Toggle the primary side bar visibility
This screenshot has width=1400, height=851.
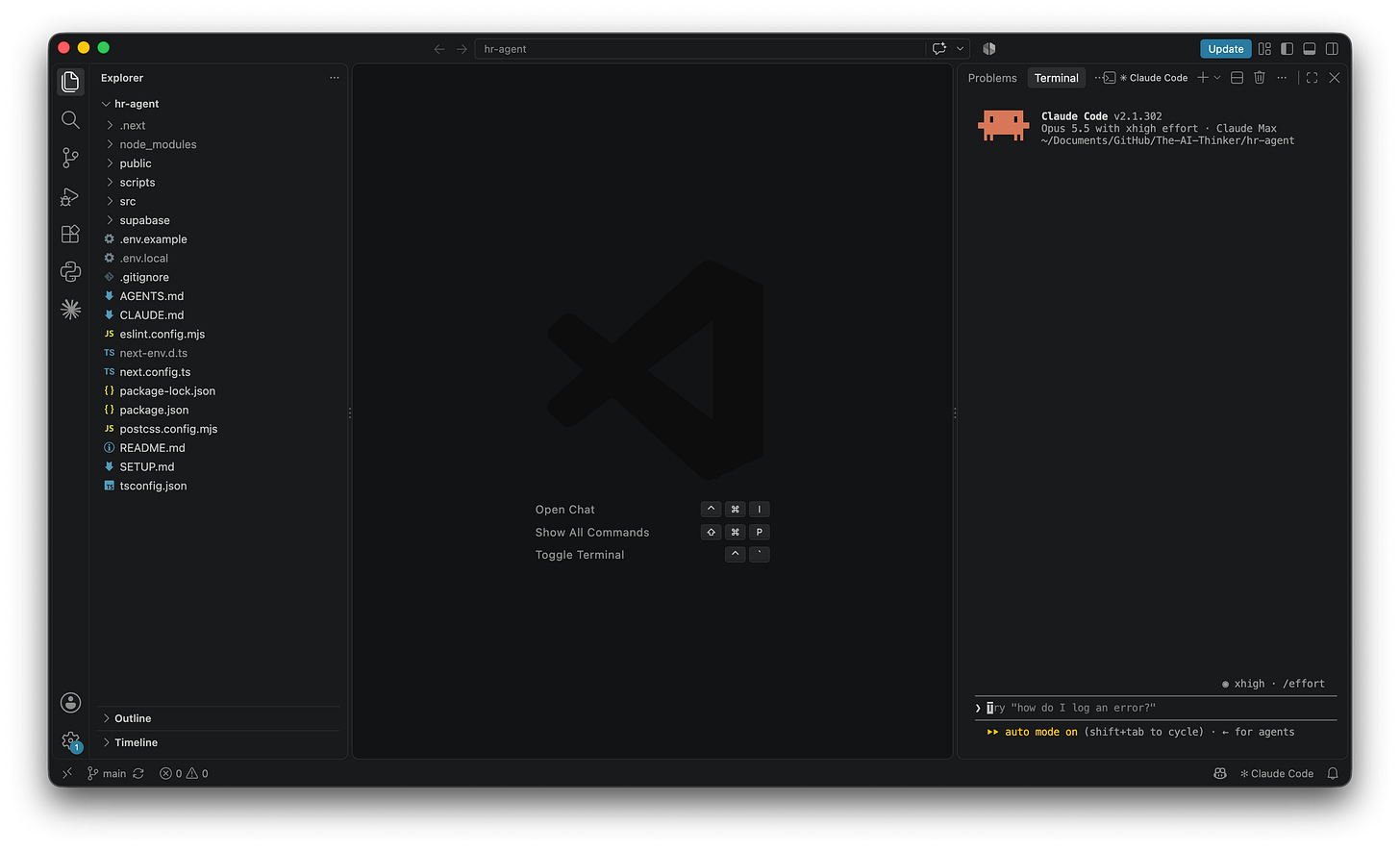click(x=1287, y=49)
